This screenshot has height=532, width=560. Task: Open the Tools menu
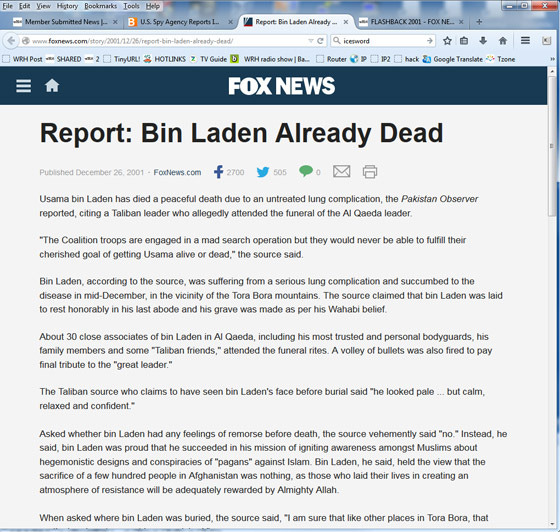pos(131,6)
